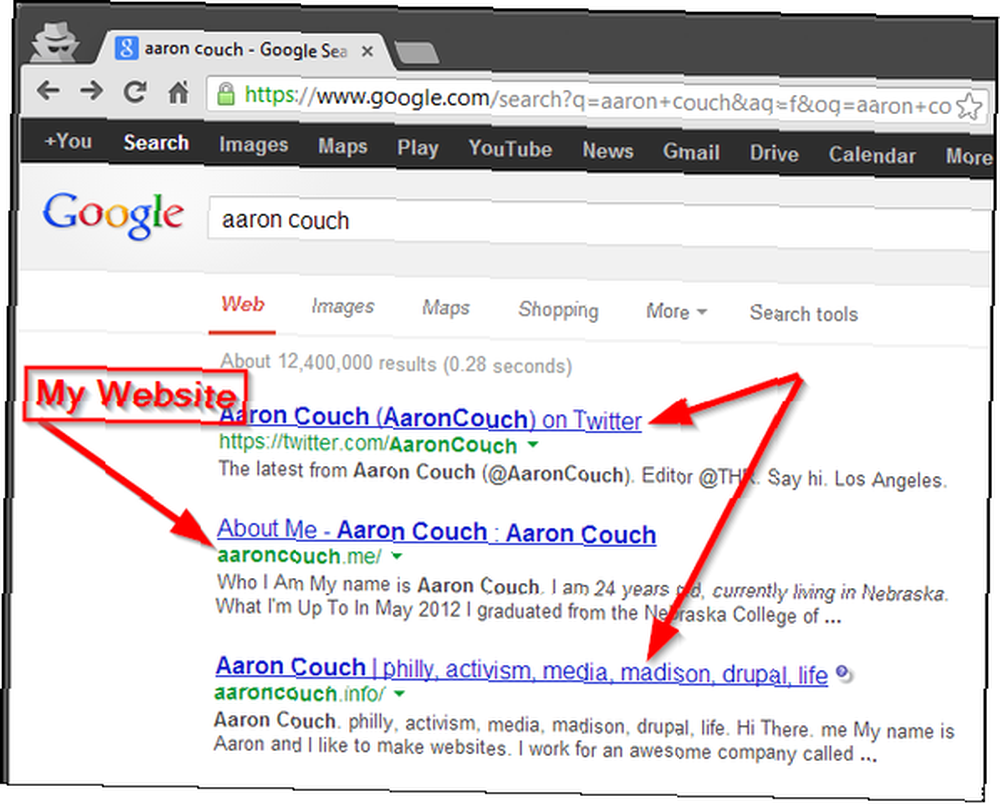Image resolution: width=1000 pixels, height=804 pixels.
Task: Open Calendar in the Google bar
Action: 872,156
